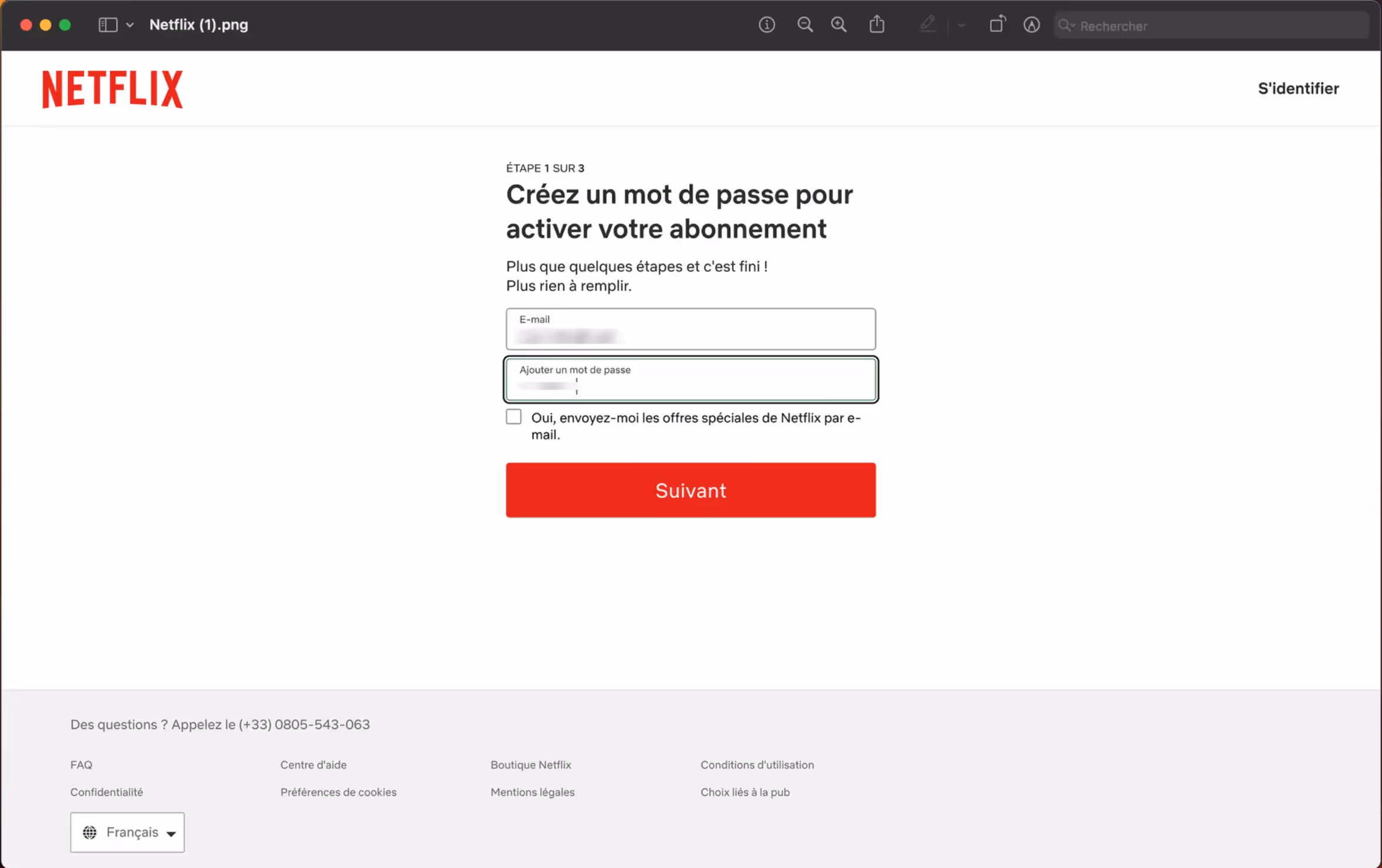Focus the Ajouter un mot de passe field
Screen dimensions: 1382x868
pyautogui.click(x=691, y=379)
